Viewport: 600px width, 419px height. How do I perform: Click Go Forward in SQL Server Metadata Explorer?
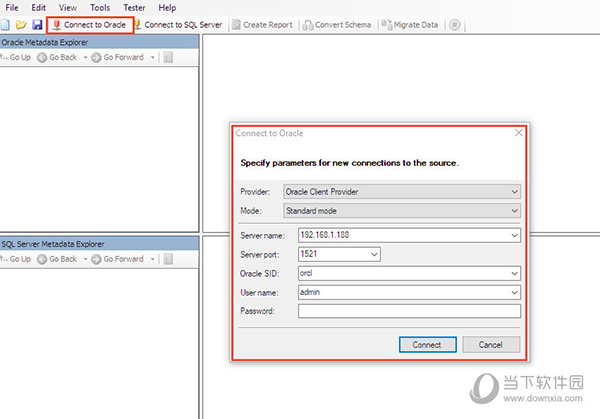point(116,259)
